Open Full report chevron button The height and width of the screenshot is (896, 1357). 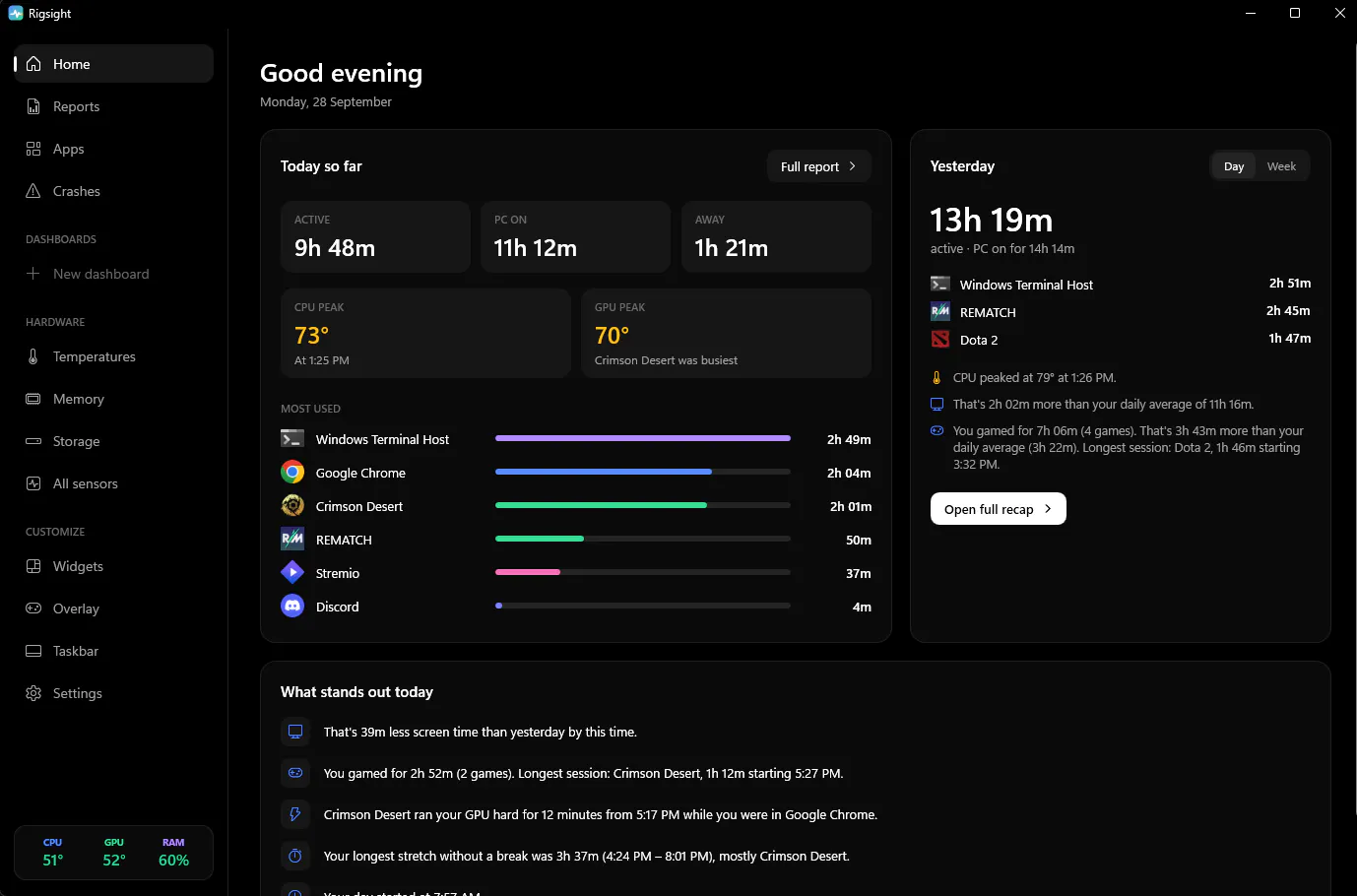pos(818,166)
